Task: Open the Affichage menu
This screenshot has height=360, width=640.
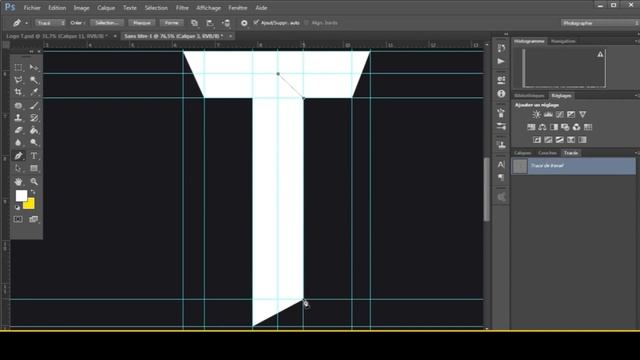Action: coord(208,8)
